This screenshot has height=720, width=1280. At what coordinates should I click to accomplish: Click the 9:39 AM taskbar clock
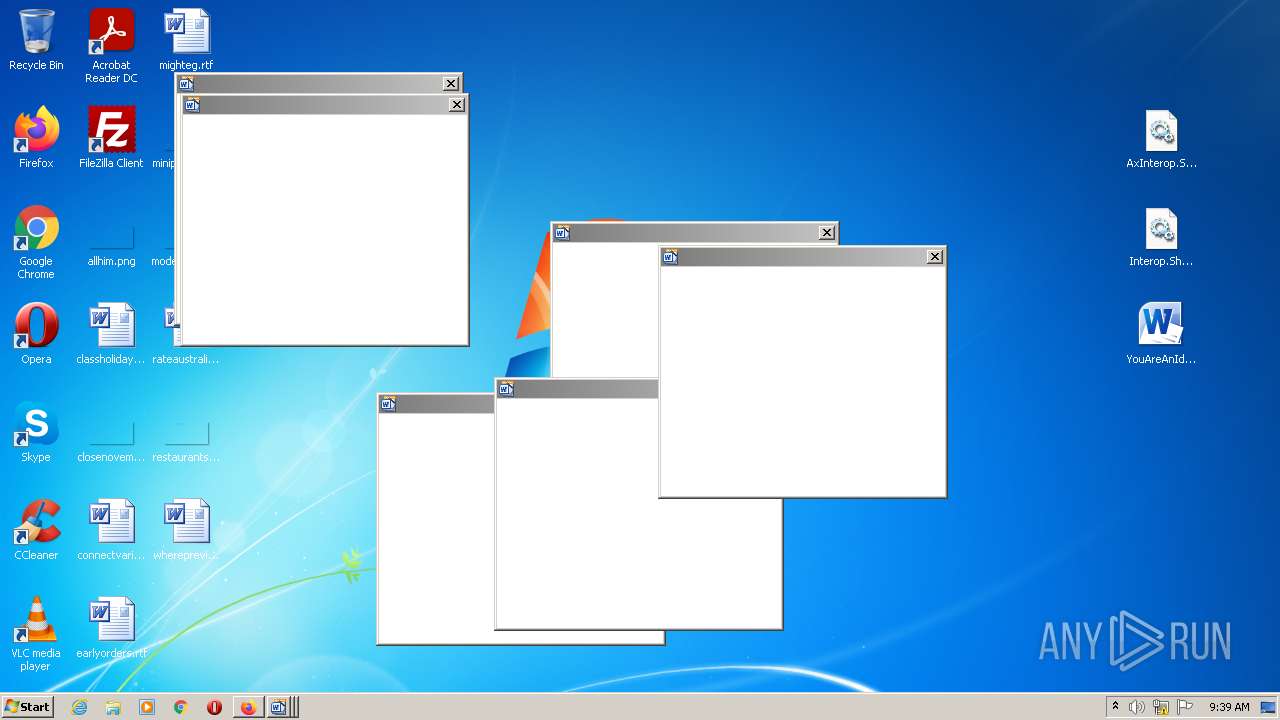pos(1229,707)
